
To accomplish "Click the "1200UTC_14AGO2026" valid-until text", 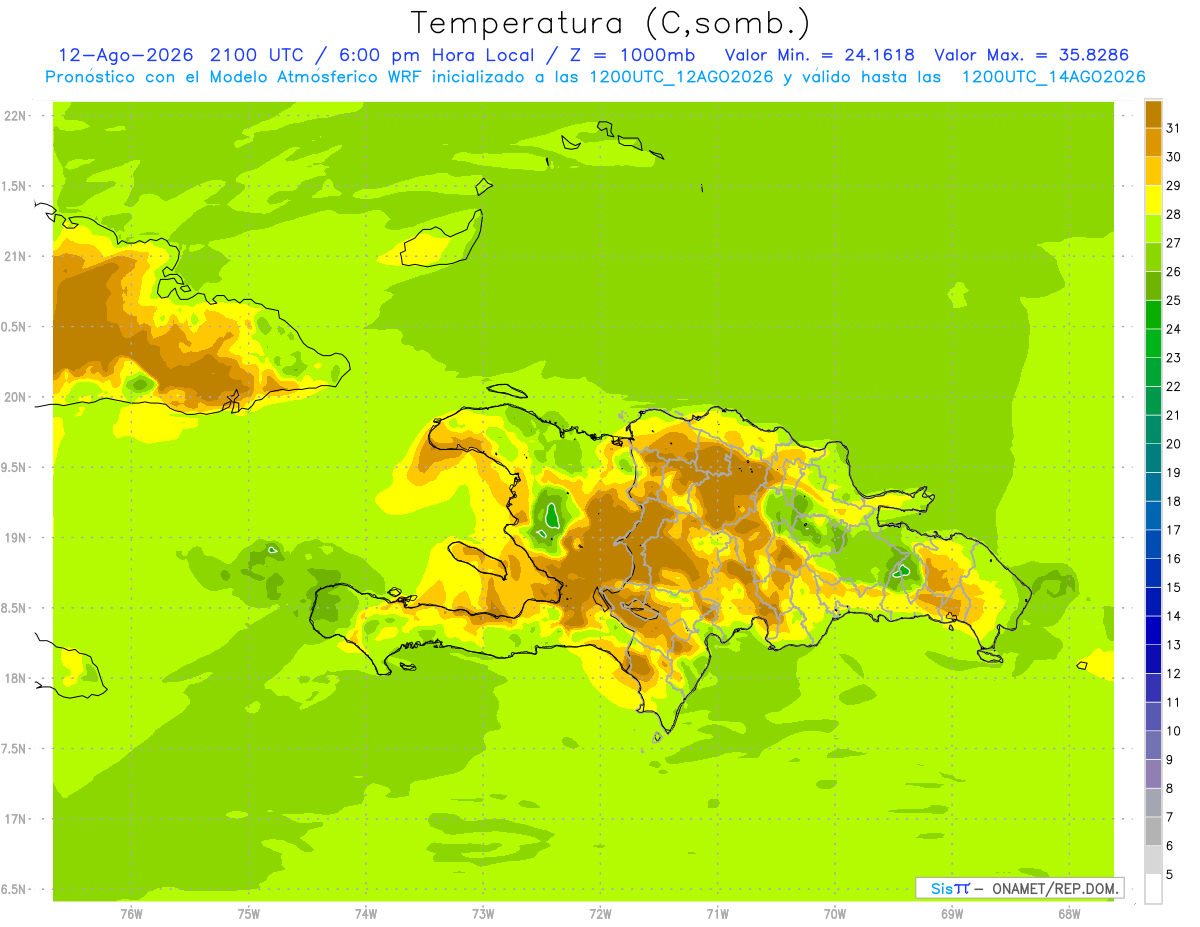I will [1053, 77].
